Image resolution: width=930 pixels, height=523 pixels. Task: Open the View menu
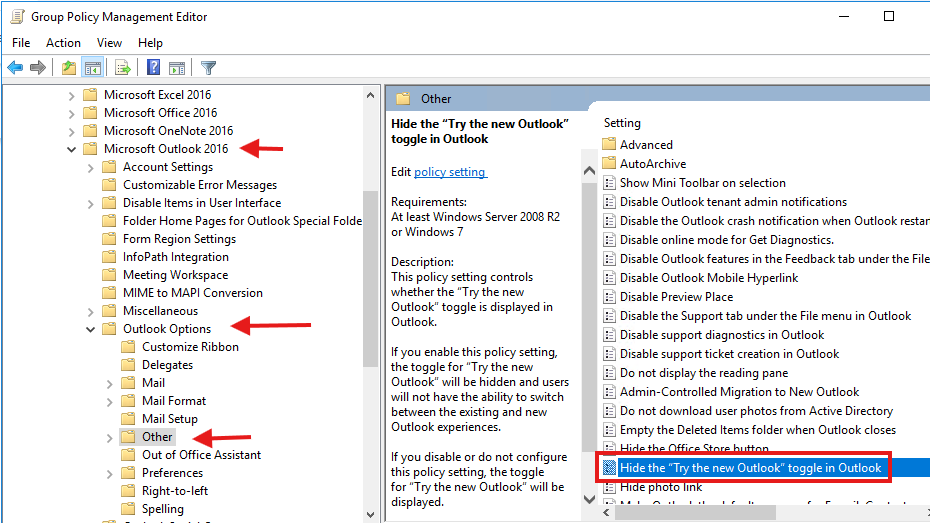pos(109,43)
